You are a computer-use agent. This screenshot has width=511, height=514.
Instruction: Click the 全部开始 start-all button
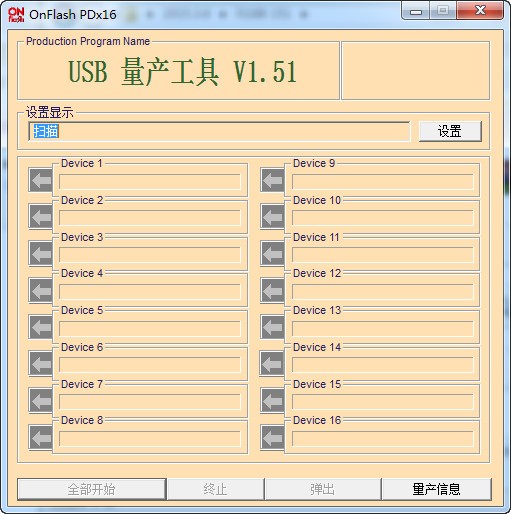[x=92, y=489]
